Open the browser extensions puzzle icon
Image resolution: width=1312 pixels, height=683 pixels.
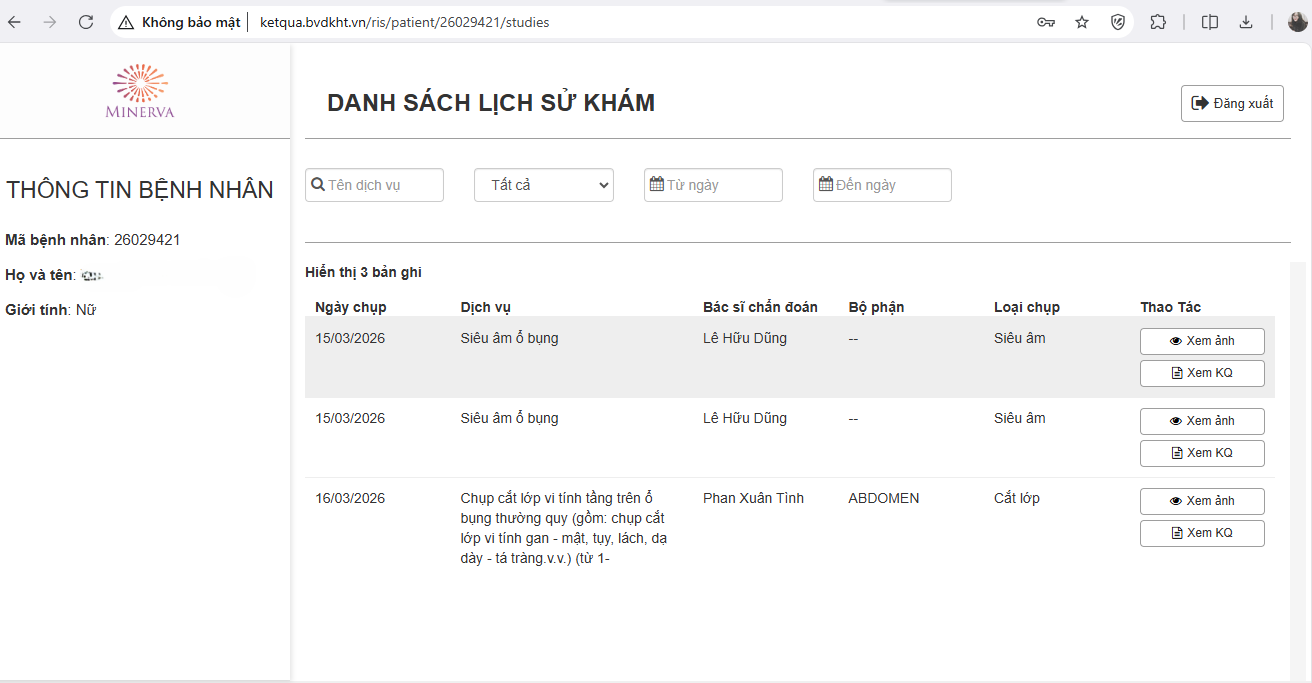(x=1158, y=22)
